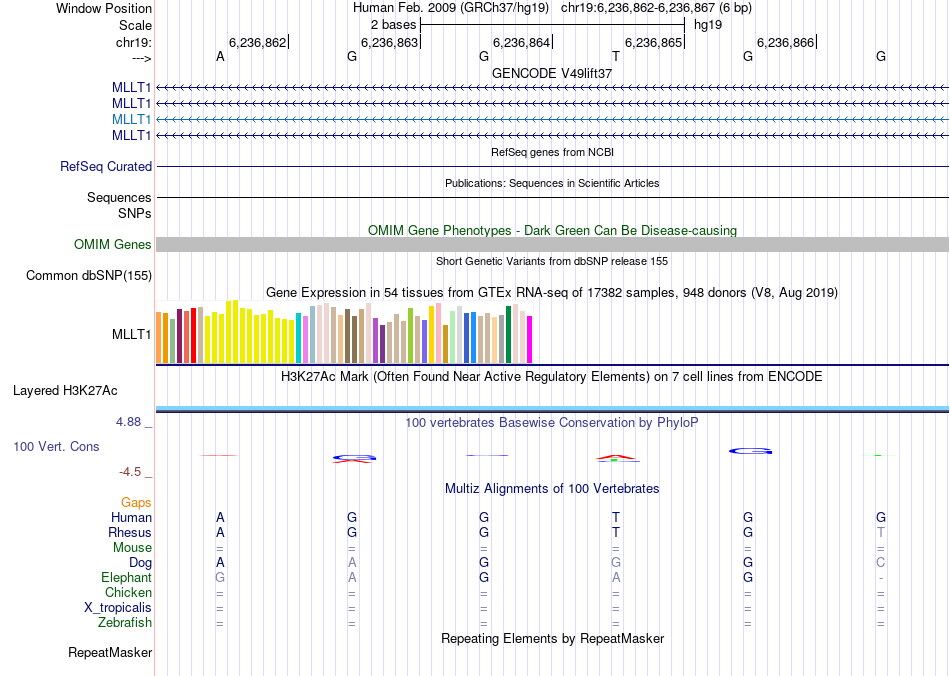
Task: Click the 4.88 PhyloP upper value
Action: (128, 422)
